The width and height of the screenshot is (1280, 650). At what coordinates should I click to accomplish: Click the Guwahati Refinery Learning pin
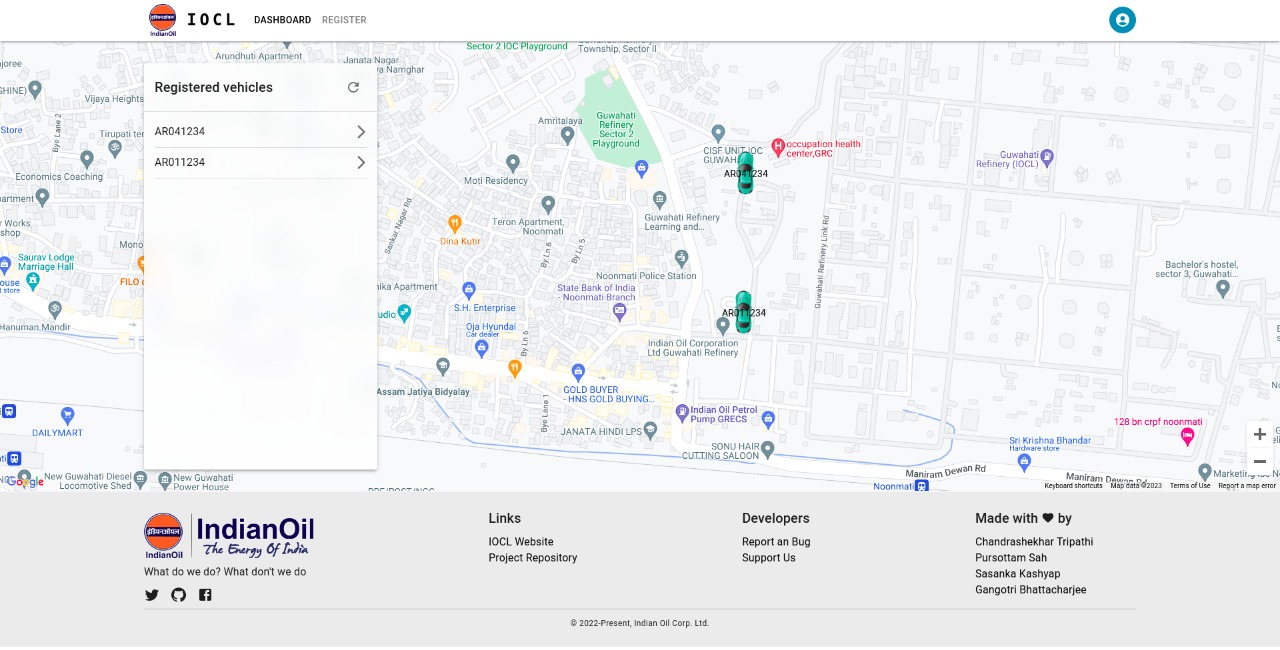coord(659,199)
